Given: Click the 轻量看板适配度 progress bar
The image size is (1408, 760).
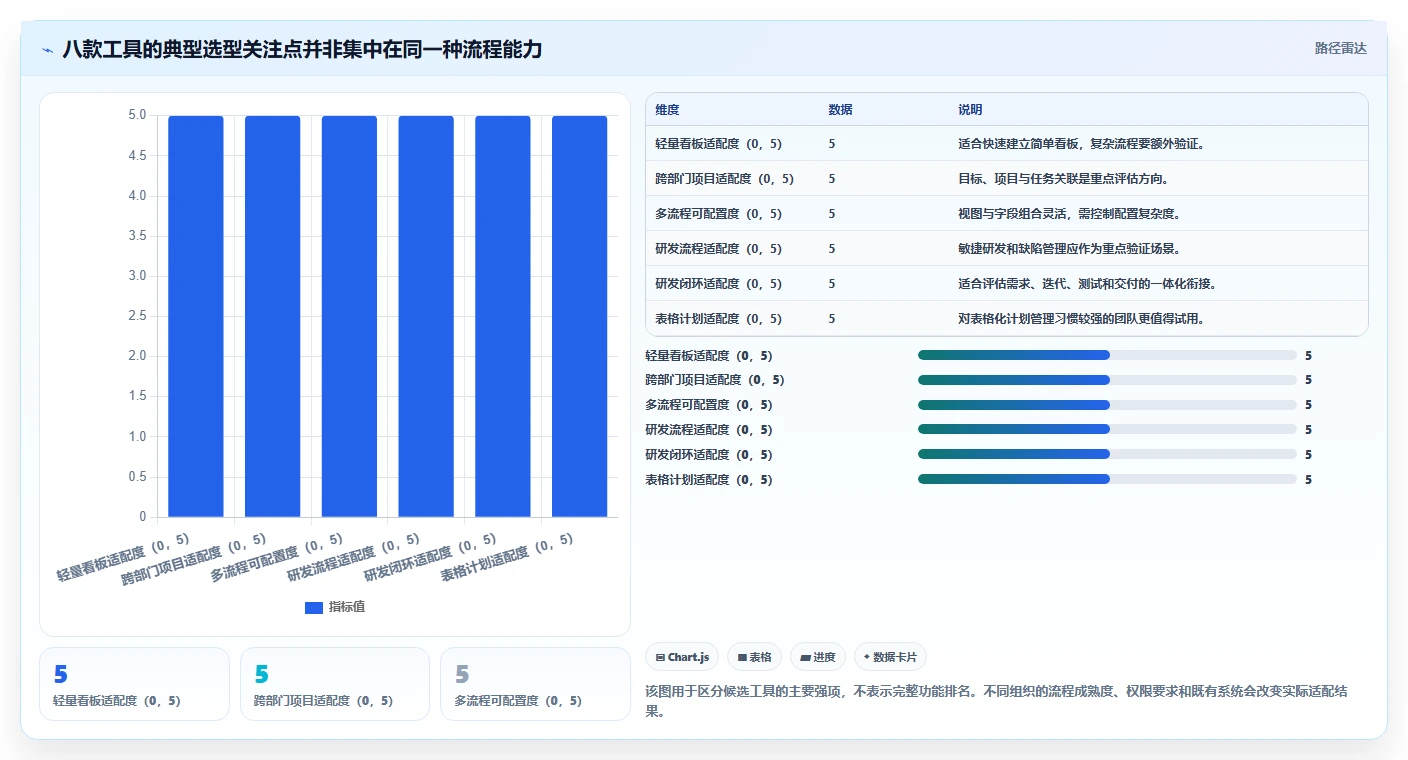Looking at the screenshot, I should coord(1107,355).
